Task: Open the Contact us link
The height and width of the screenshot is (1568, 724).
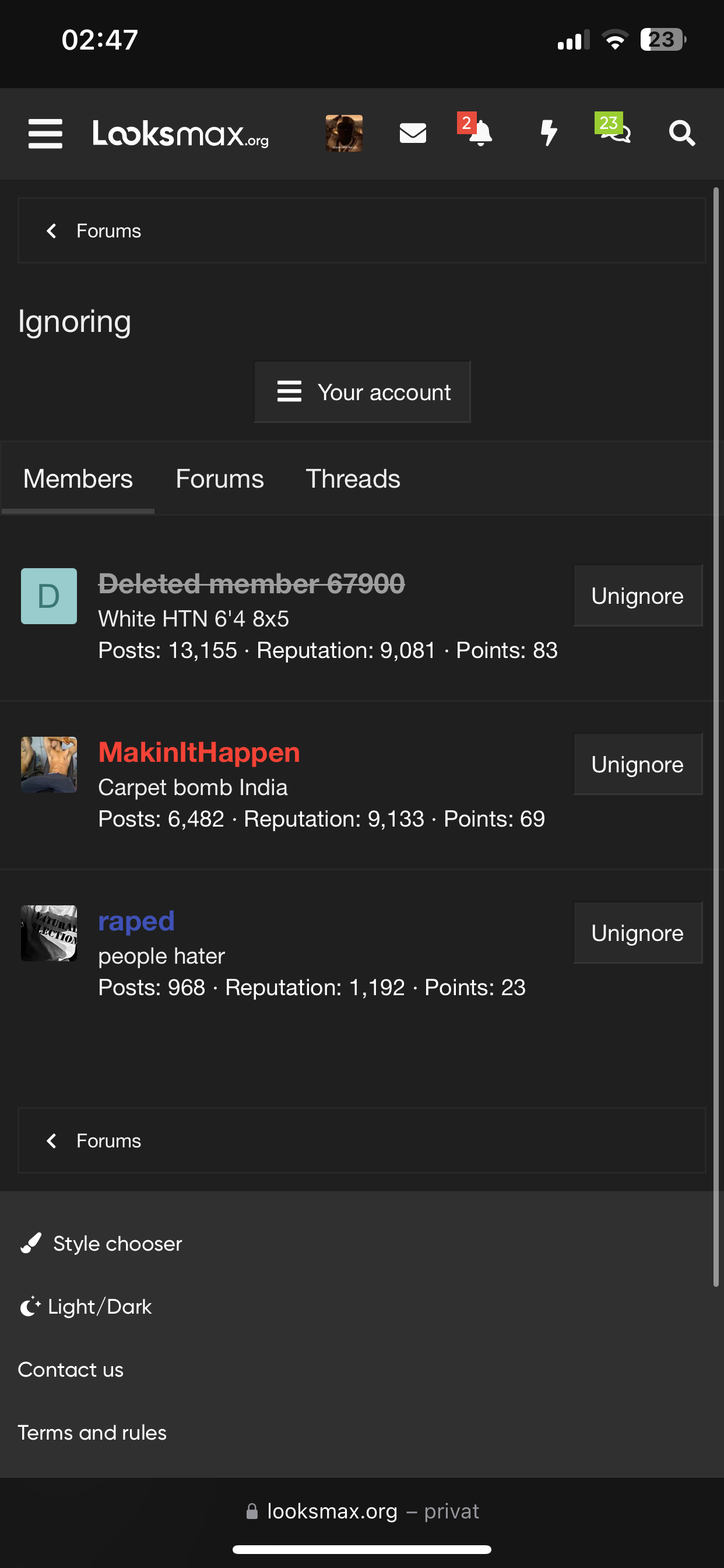Action: [71, 1370]
